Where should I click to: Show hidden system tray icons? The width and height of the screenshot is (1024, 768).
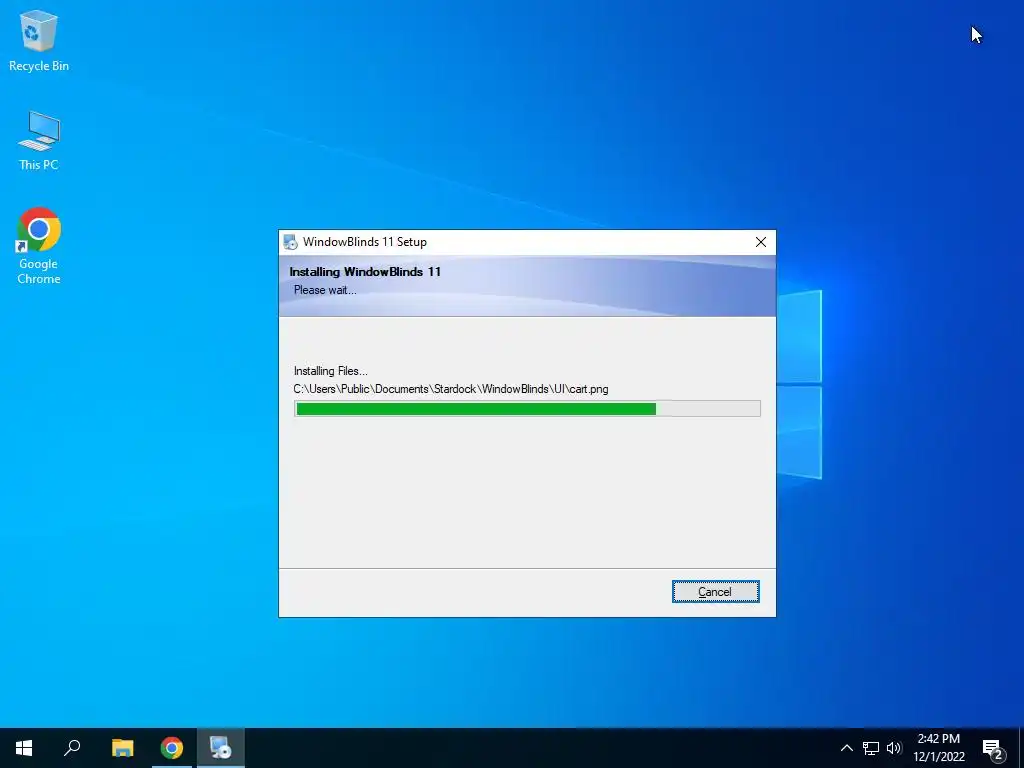coord(846,748)
